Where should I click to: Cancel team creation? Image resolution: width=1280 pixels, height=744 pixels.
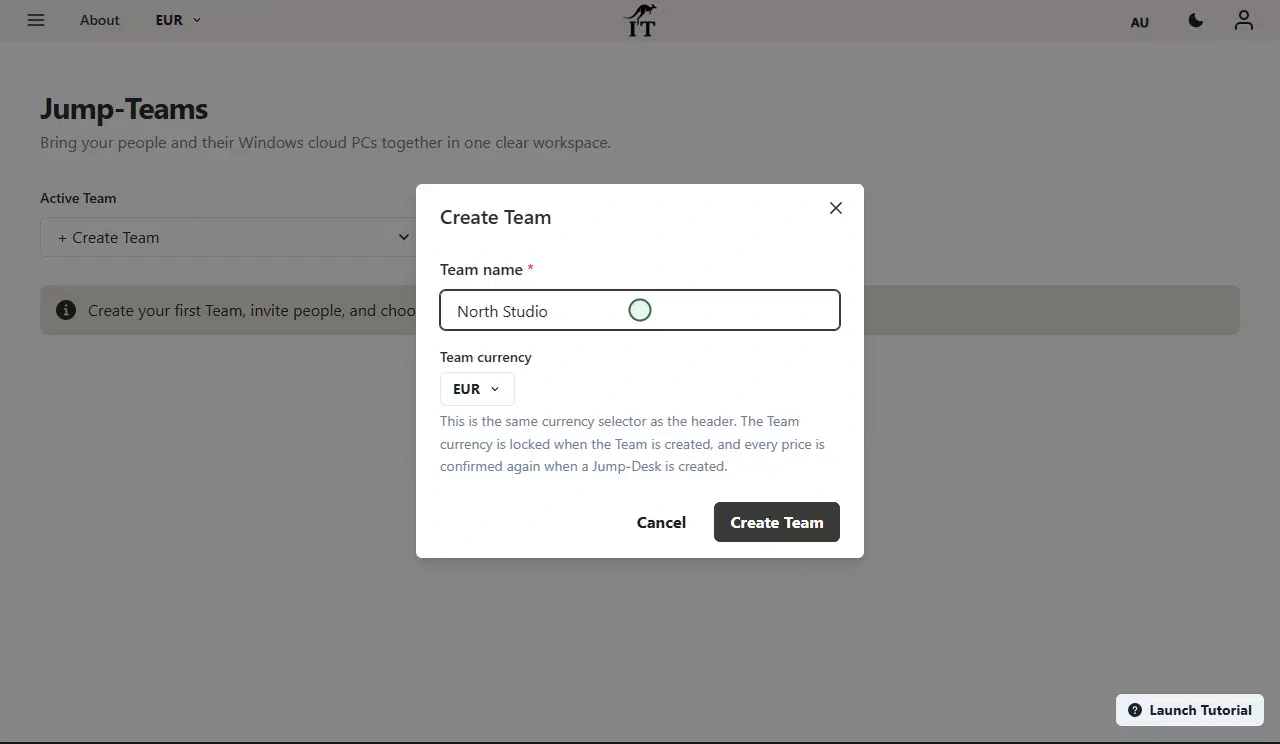[661, 522]
